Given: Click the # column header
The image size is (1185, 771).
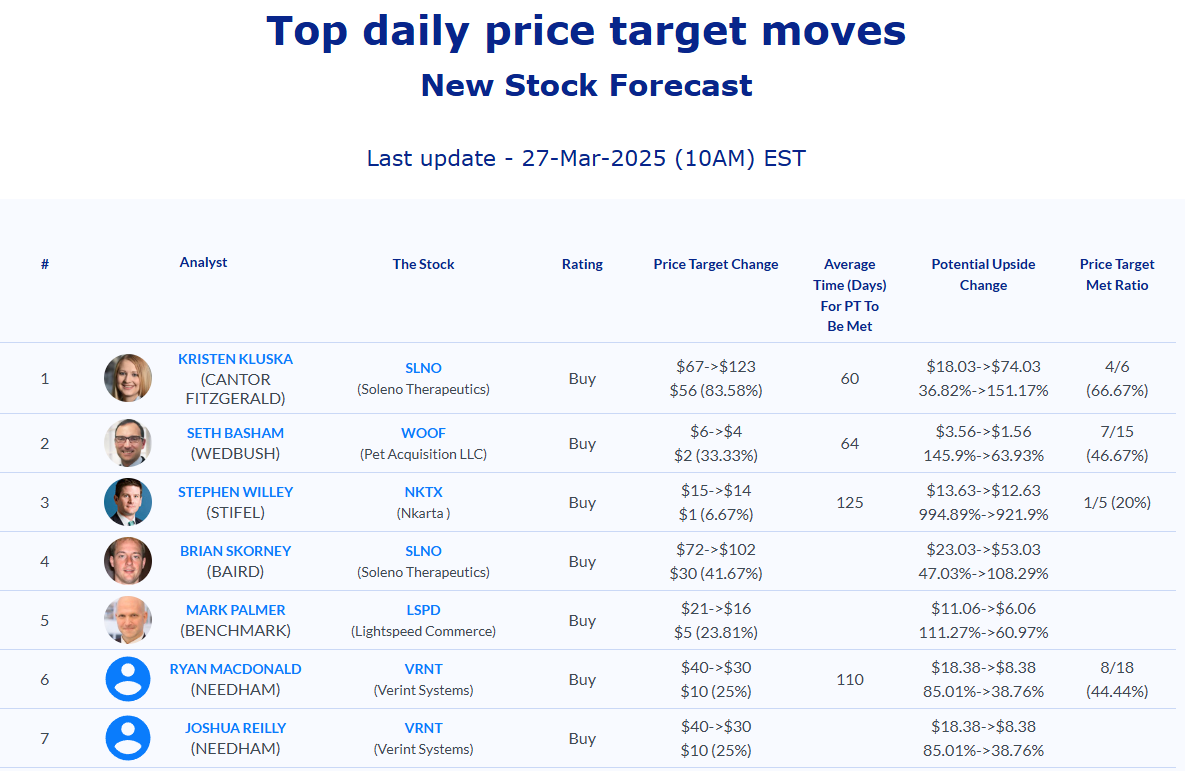Looking at the screenshot, I should tap(45, 265).
